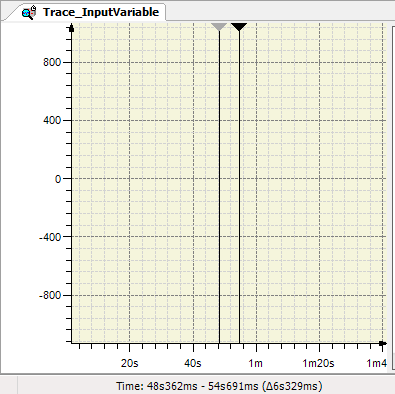Click the arrow at the right end of the time axis
Viewport: 395px width, 394px height.
[x=383, y=343]
